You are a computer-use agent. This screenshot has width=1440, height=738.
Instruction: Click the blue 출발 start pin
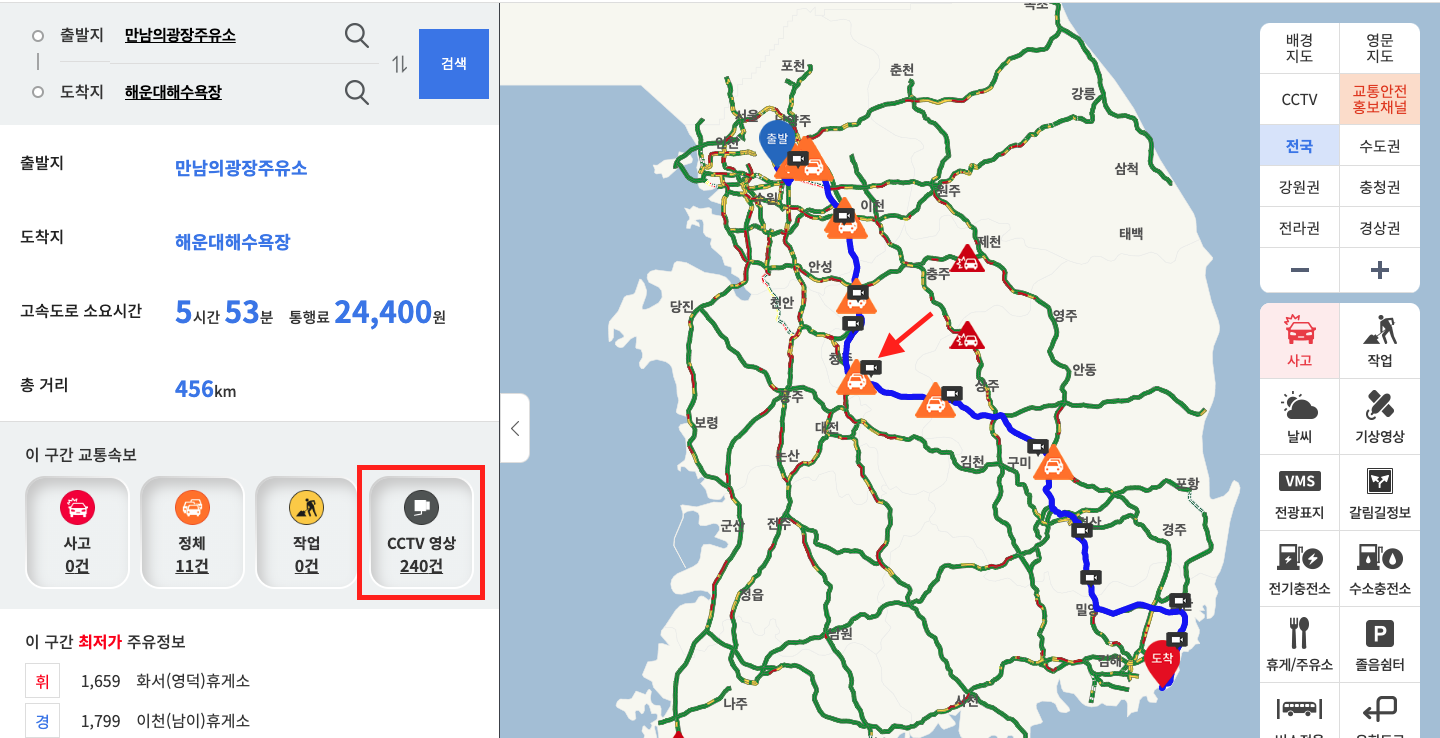[777, 143]
